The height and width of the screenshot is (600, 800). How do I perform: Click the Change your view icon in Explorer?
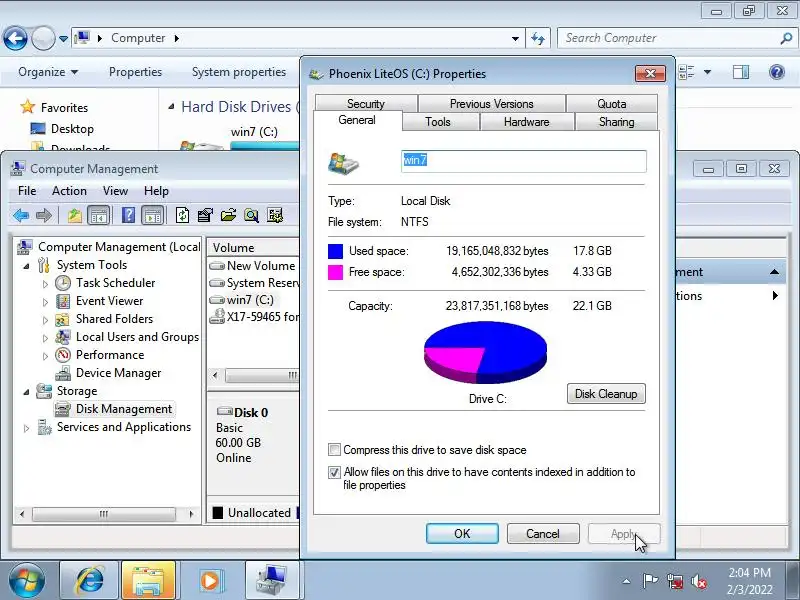click(x=686, y=72)
